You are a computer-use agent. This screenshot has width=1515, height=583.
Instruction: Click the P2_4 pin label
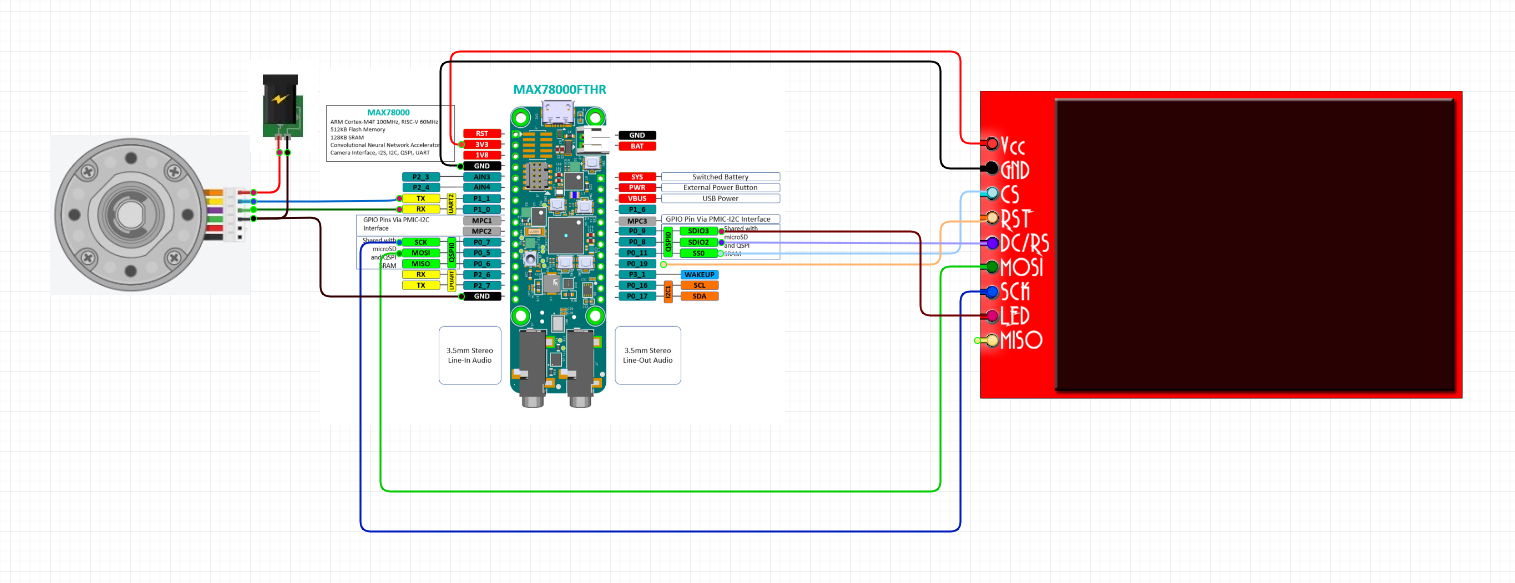click(421, 187)
